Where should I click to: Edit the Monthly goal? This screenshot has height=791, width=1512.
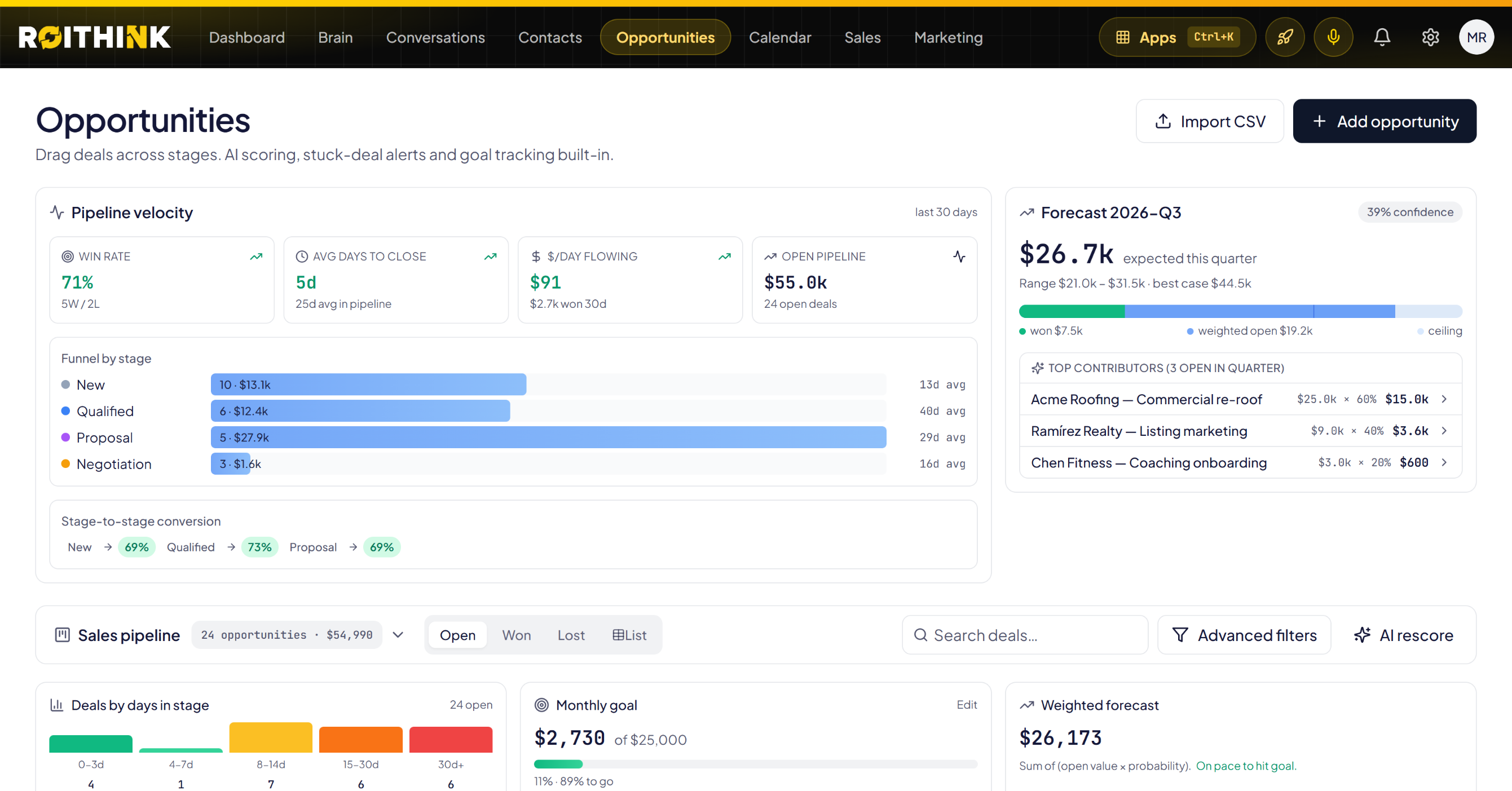pyautogui.click(x=966, y=705)
